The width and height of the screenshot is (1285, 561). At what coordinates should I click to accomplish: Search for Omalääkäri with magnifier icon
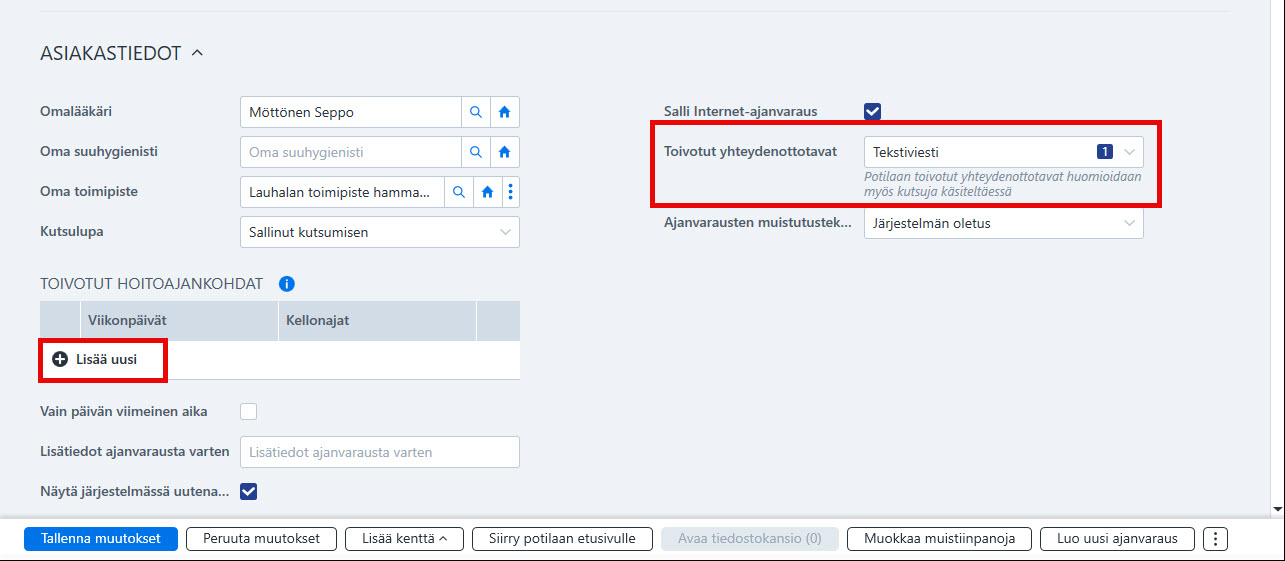point(476,112)
